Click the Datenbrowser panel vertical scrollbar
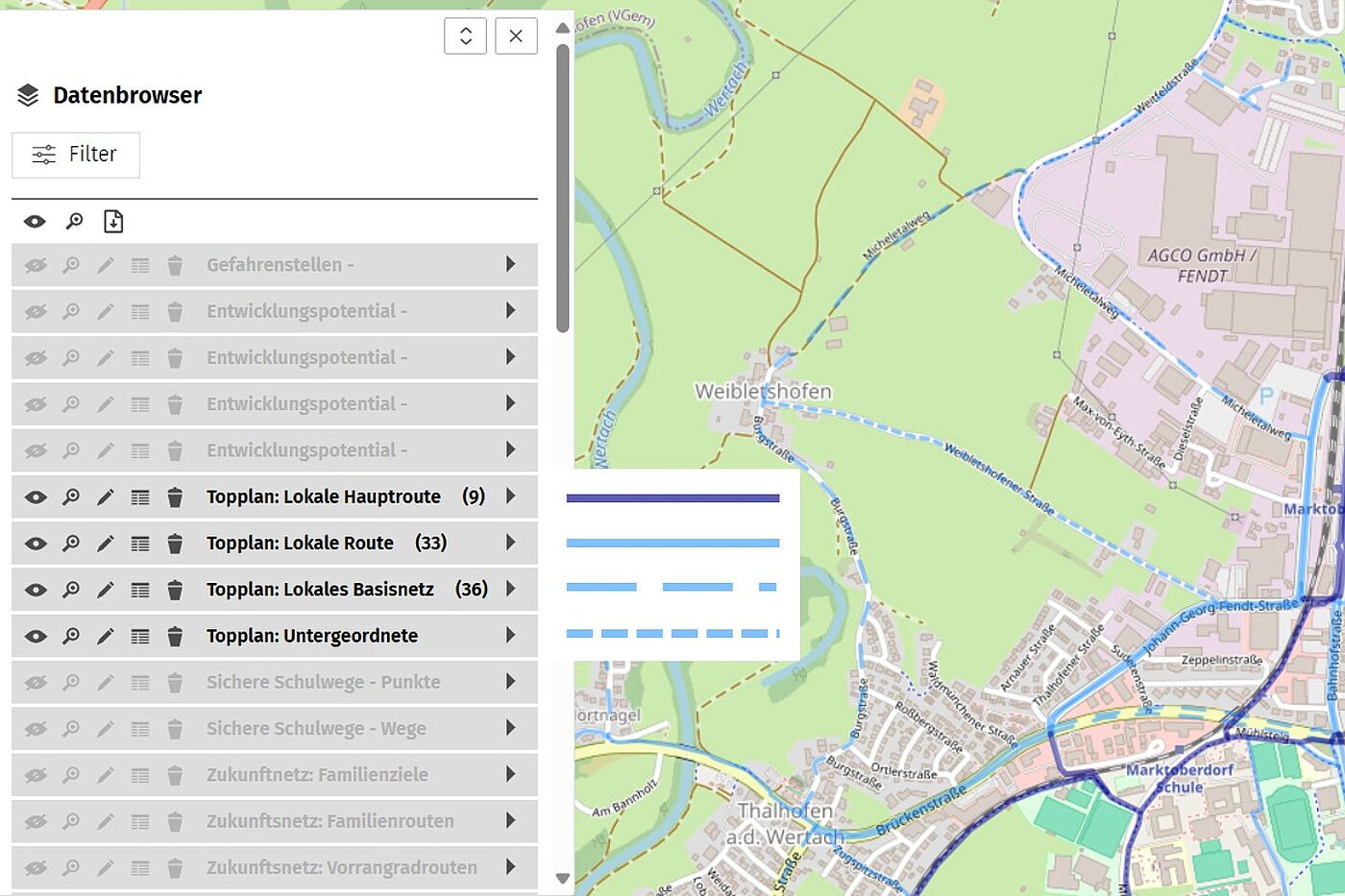The image size is (1345, 896). click(563, 188)
